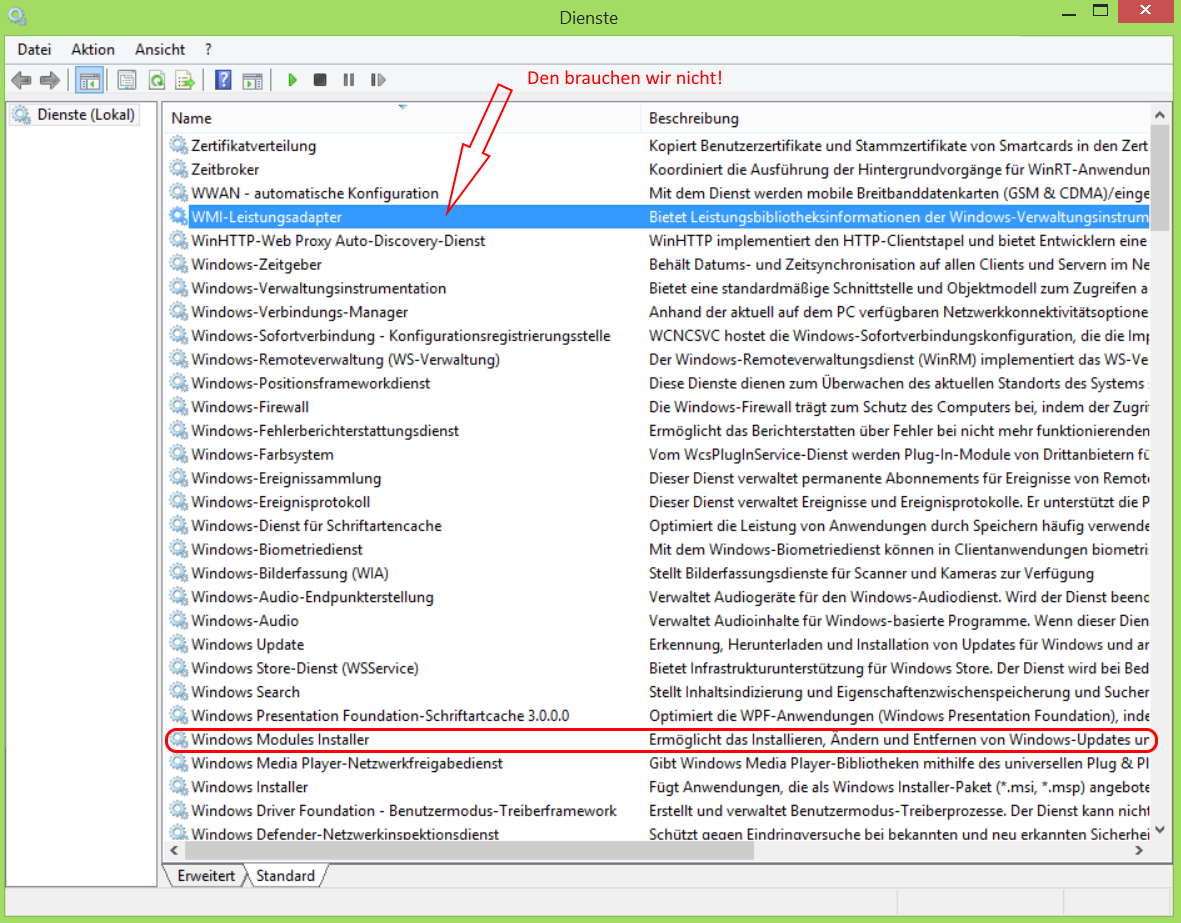1181x923 pixels.
Task: Switch to the Standard tab
Action: (285, 876)
